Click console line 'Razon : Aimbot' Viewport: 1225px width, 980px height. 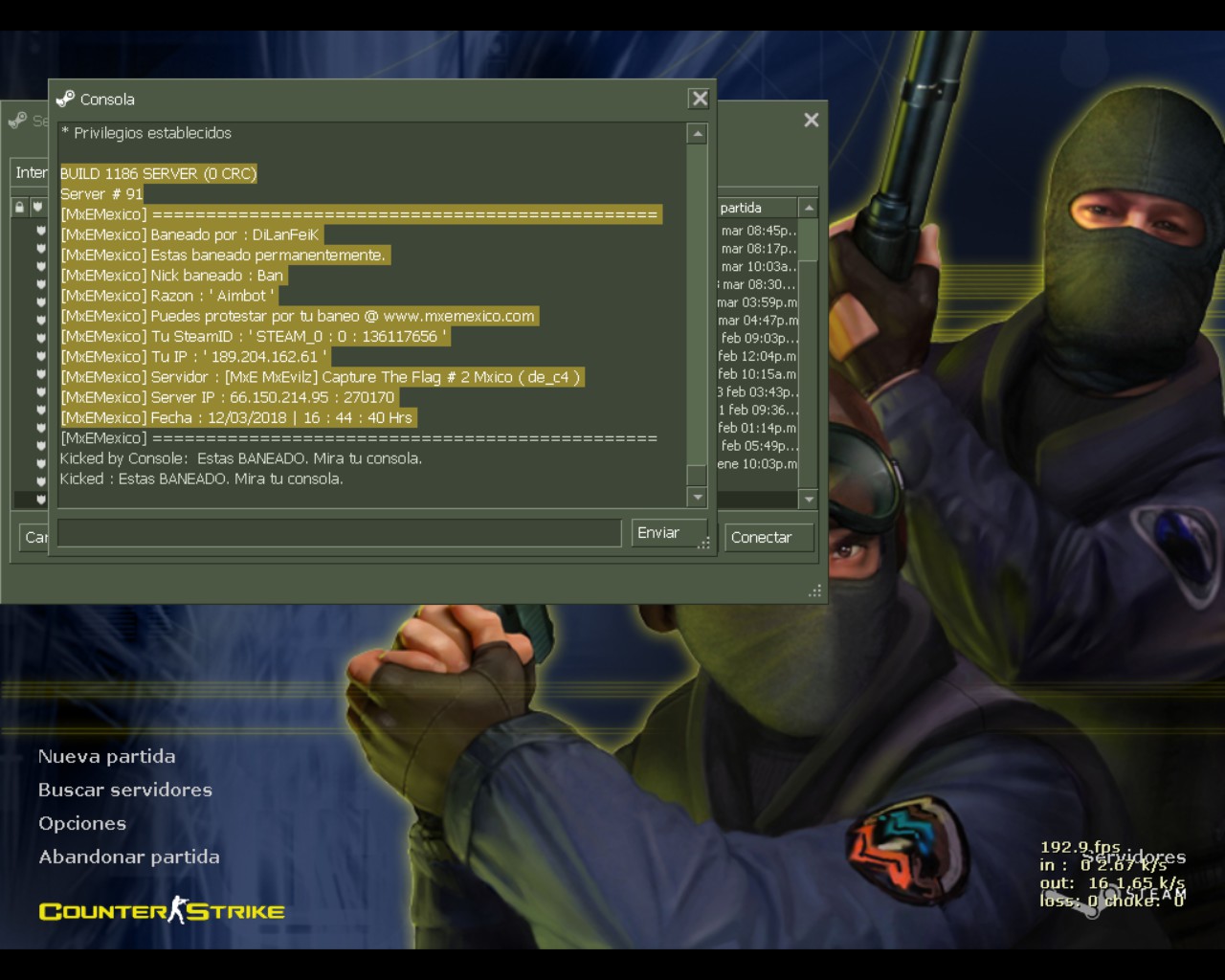(x=167, y=296)
